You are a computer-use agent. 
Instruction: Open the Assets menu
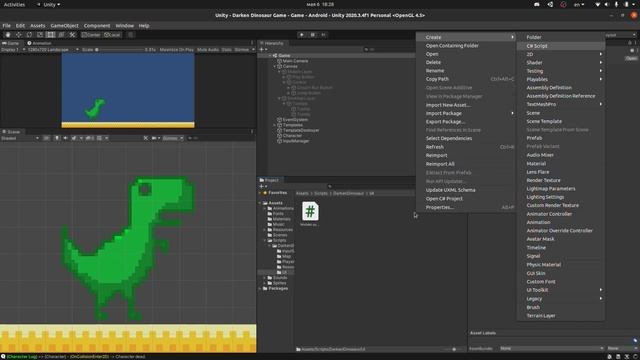[38, 25]
